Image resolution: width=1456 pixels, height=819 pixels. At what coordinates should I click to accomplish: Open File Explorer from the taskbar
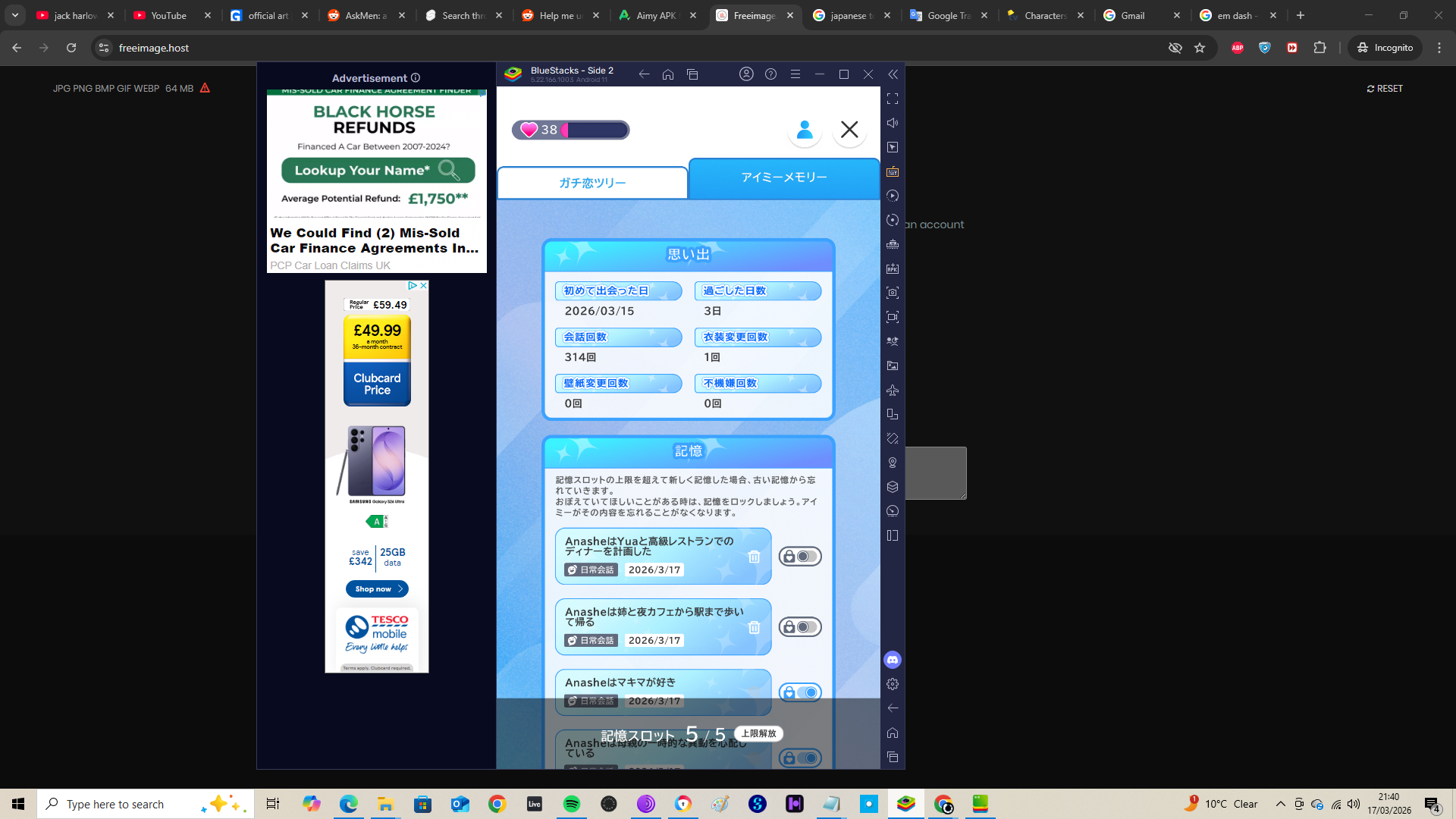pos(386,804)
